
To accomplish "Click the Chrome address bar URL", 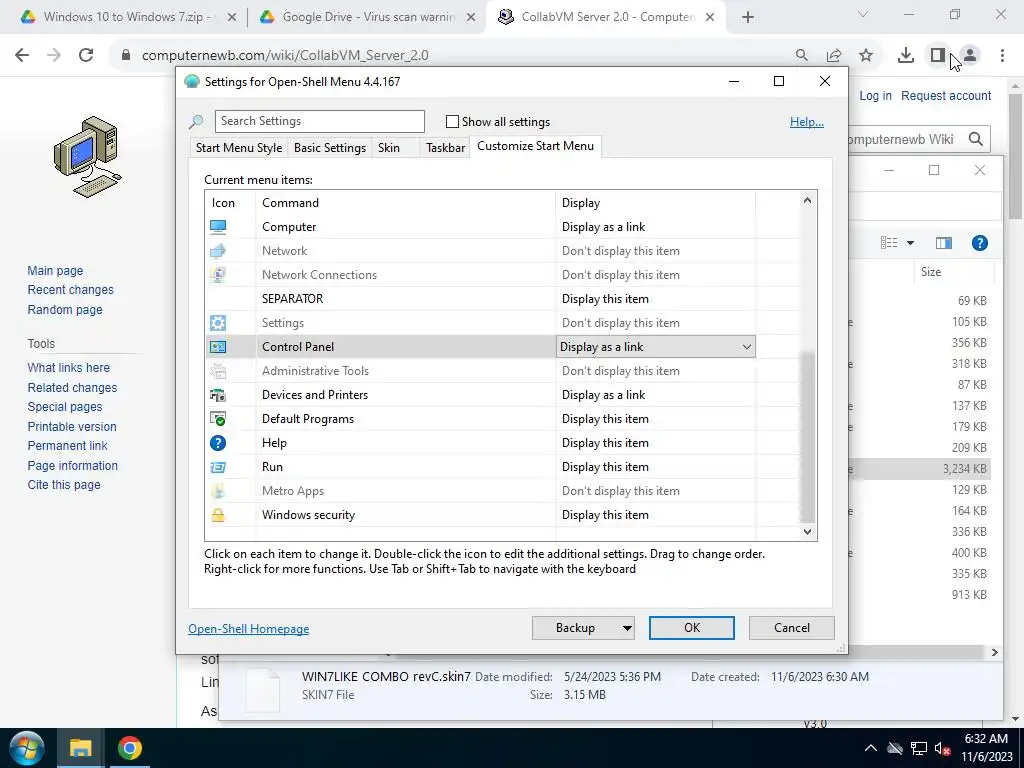I will tap(285, 56).
